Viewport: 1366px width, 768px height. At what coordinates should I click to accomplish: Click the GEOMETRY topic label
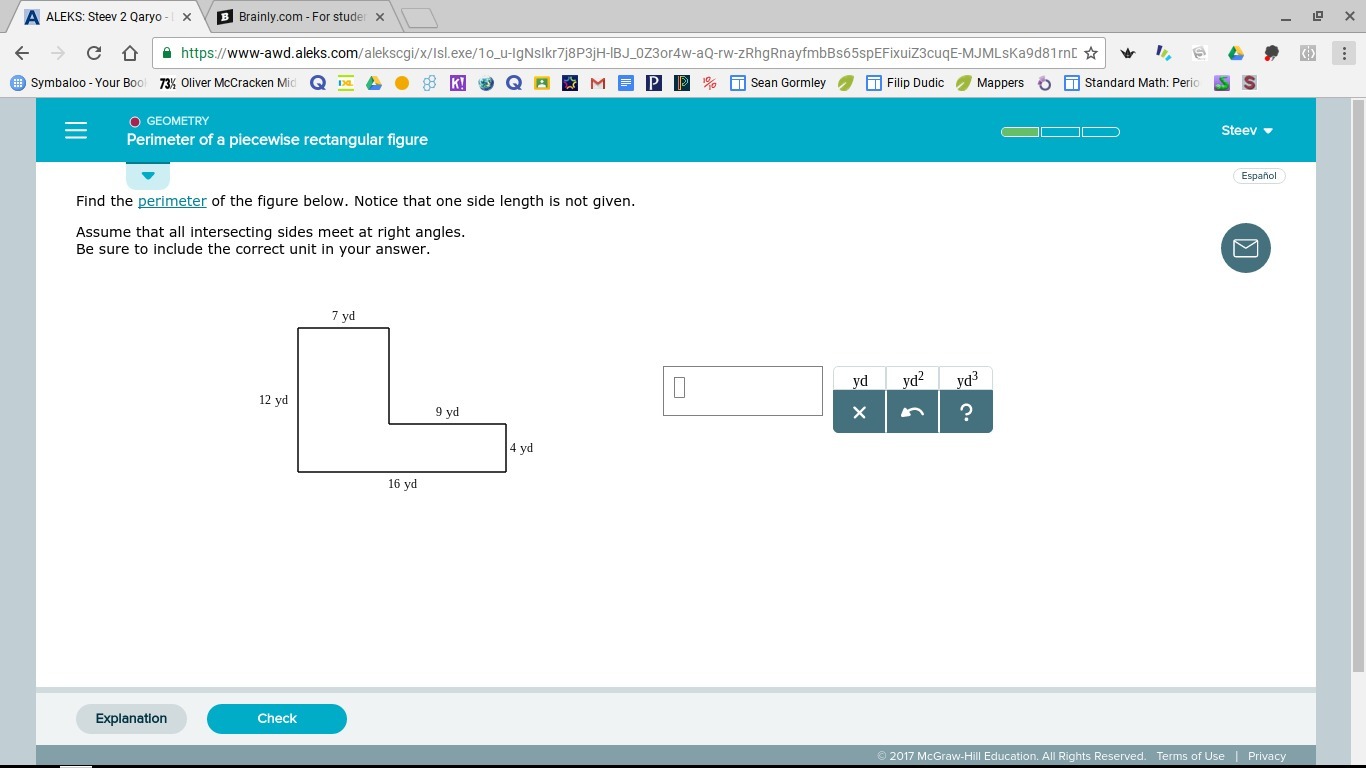coord(178,121)
